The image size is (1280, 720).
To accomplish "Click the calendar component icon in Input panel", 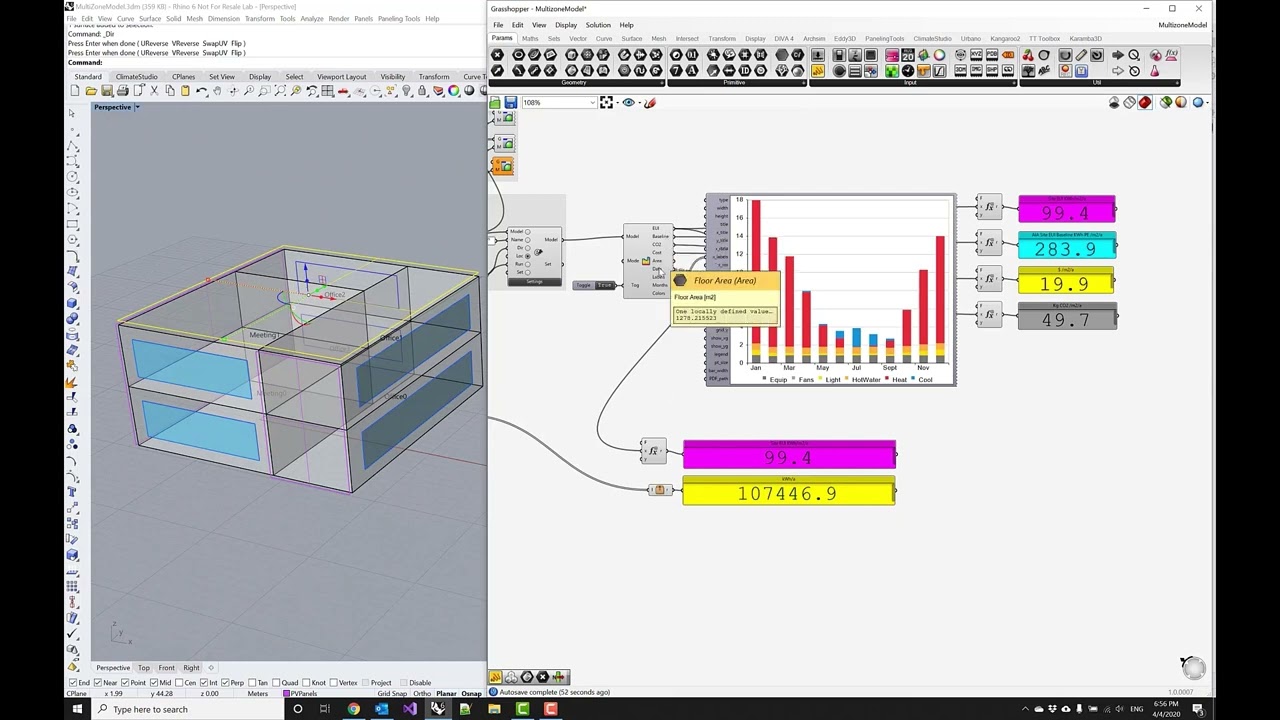I will (908, 55).
